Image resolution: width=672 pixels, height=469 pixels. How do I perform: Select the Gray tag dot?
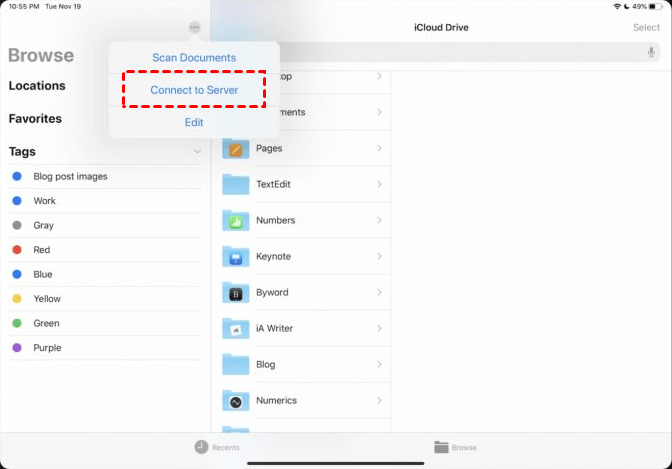pos(17,225)
